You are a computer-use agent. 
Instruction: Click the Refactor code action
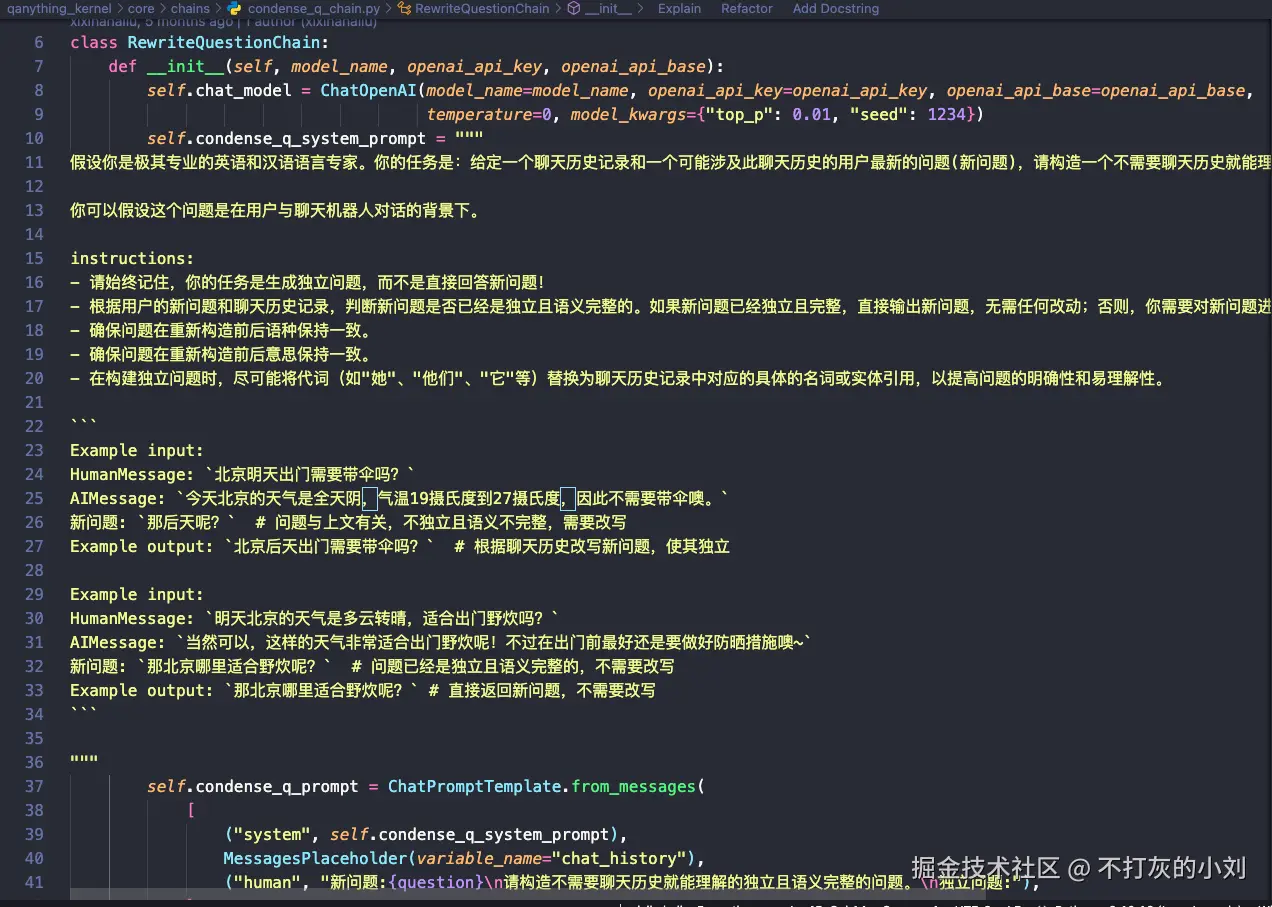[x=747, y=8]
